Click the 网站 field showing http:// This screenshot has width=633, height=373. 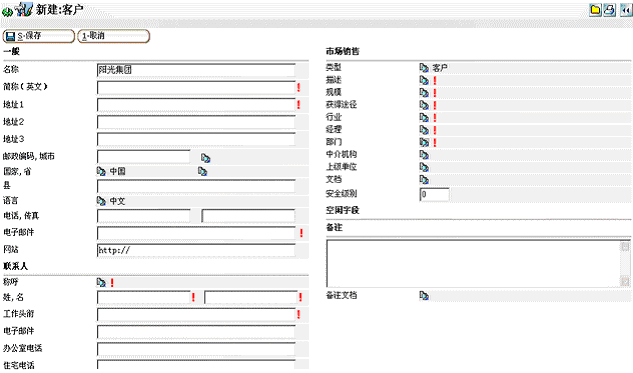(x=196, y=251)
